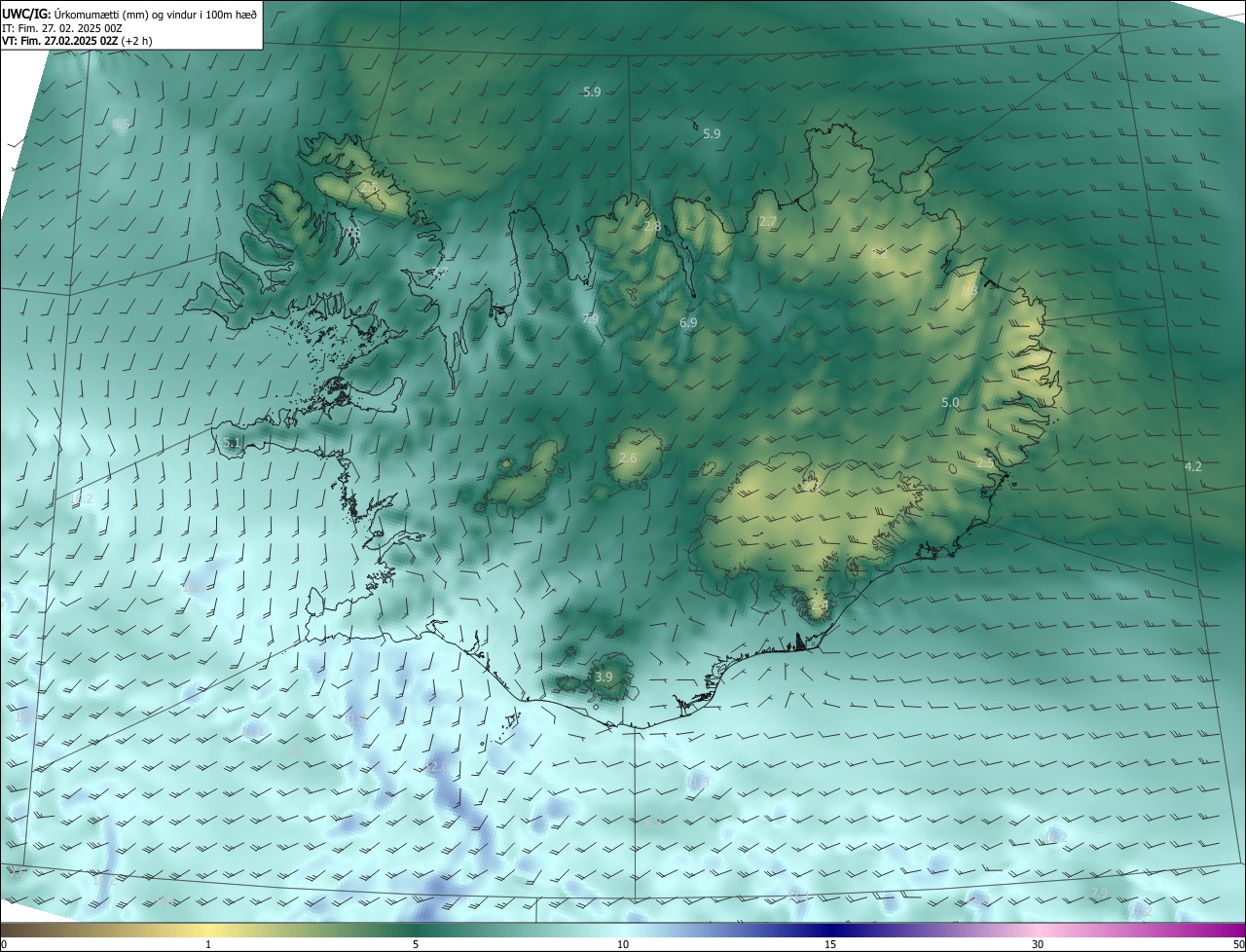
Task: Select the 5.1 value label on the map
Action: point(231,443)
